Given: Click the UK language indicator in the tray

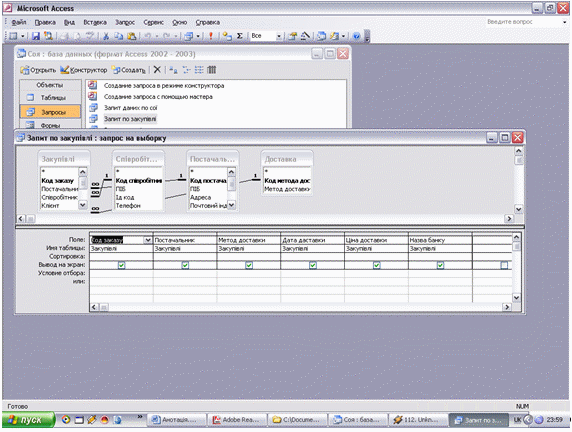Looking at the screenshot, I should click(x=517, y=420).
